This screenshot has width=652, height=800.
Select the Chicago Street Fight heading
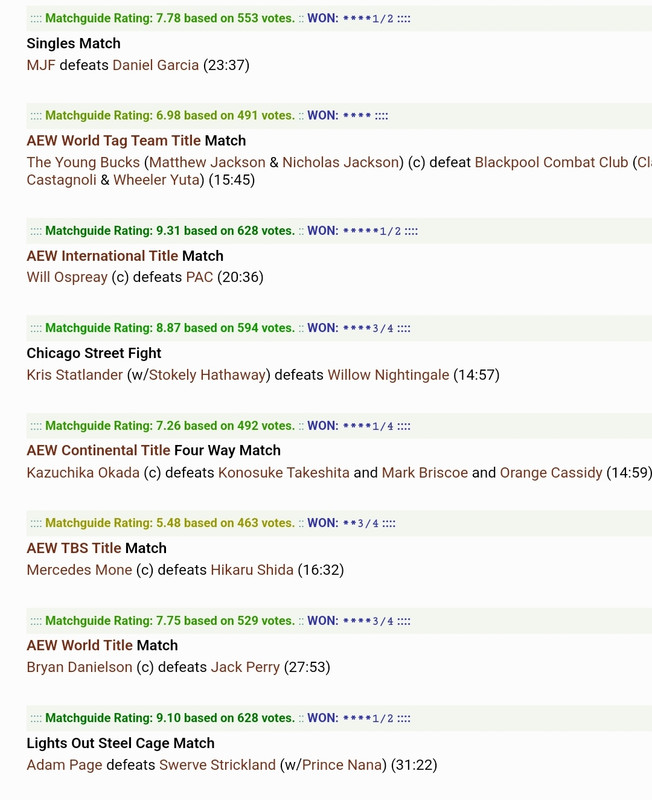click(94, 353)
